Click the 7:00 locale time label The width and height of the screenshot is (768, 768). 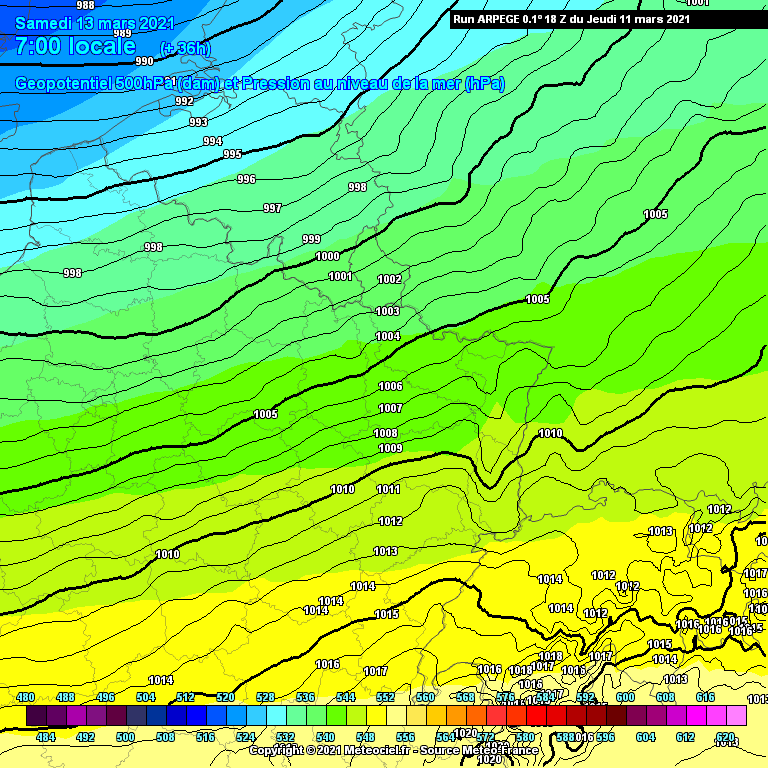click(x=75, y=46)
